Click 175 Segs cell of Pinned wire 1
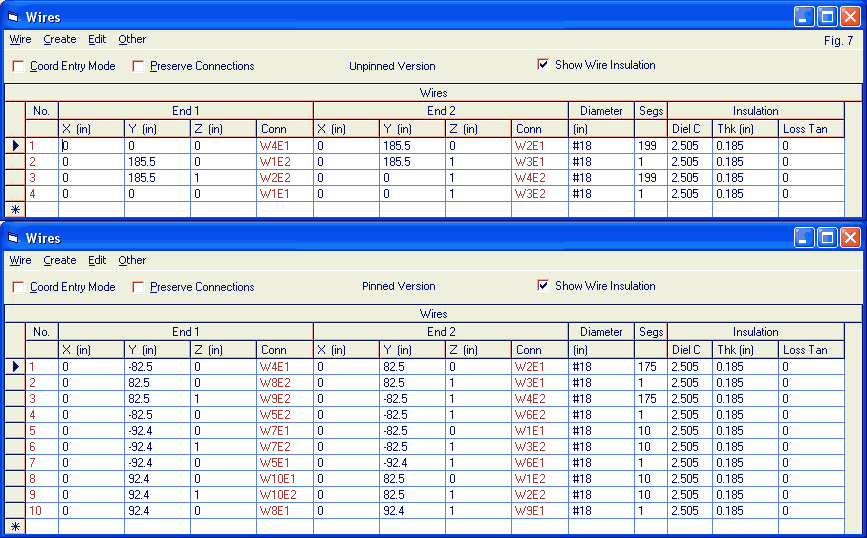 coord(651,367)
